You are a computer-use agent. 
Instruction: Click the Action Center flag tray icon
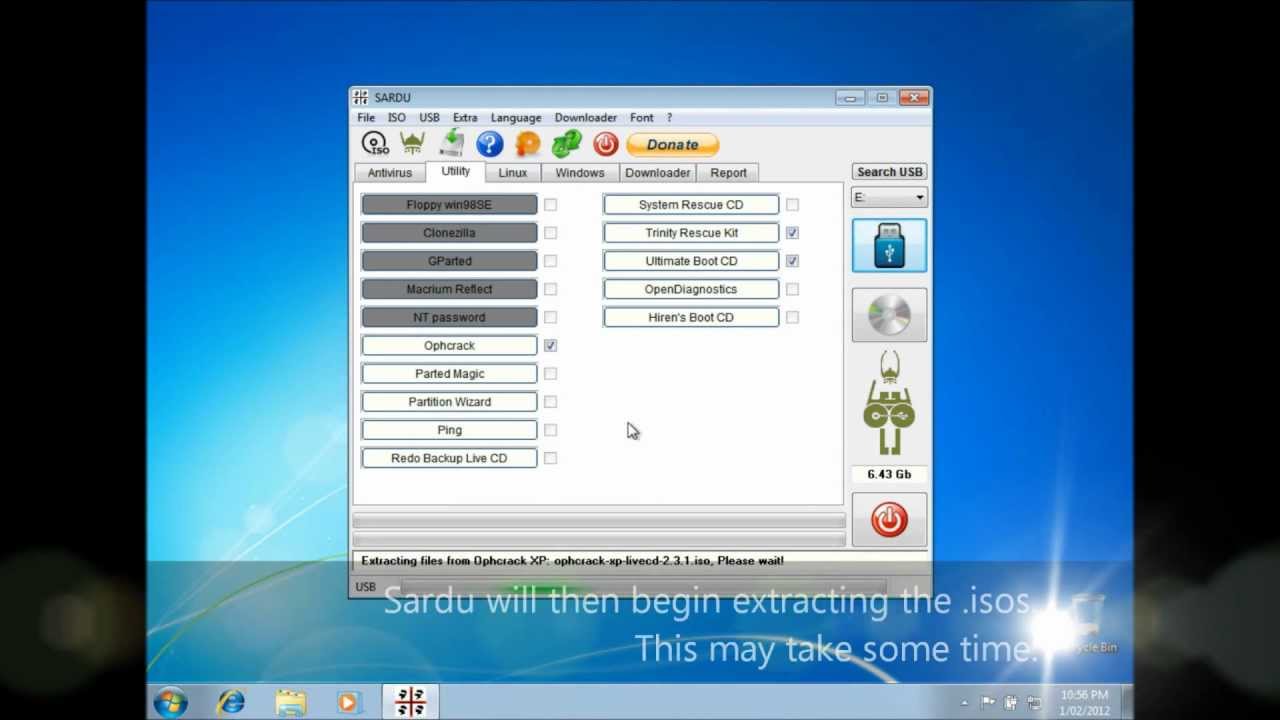(988, 702)
